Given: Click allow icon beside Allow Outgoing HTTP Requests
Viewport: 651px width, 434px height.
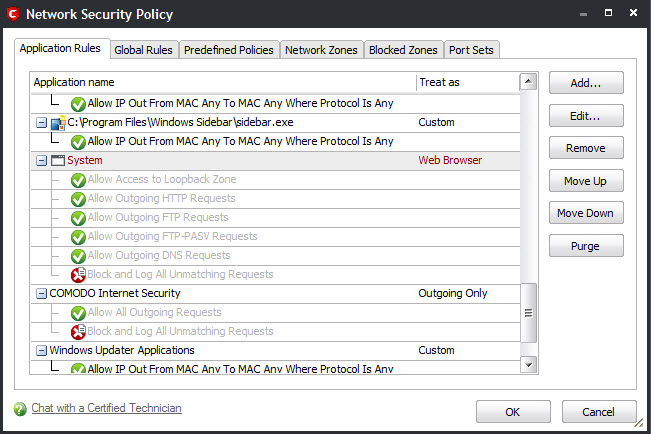Looking at the screenshot, I should tap(78, 199).
